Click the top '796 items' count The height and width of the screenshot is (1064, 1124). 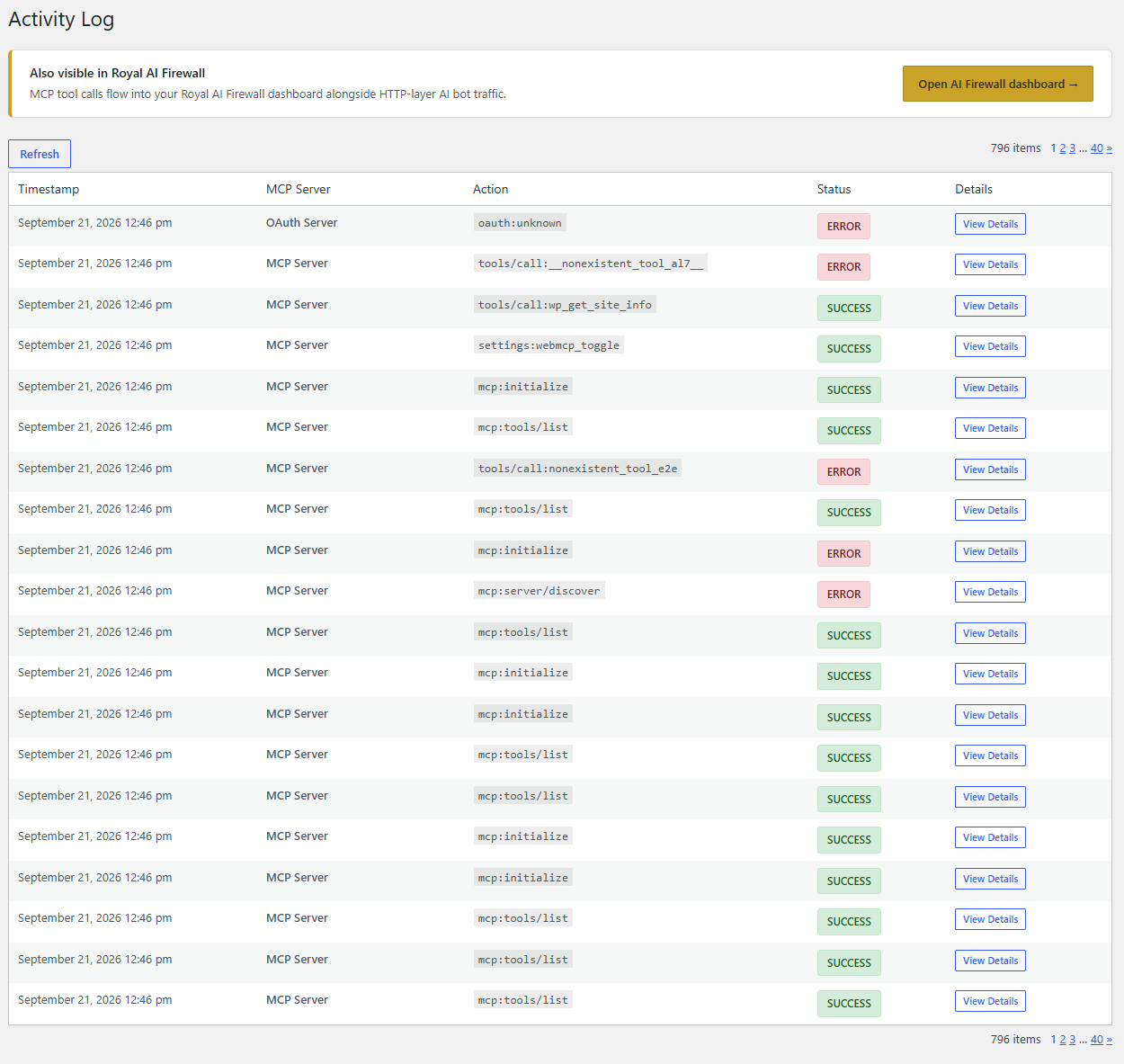point(1016,148)
